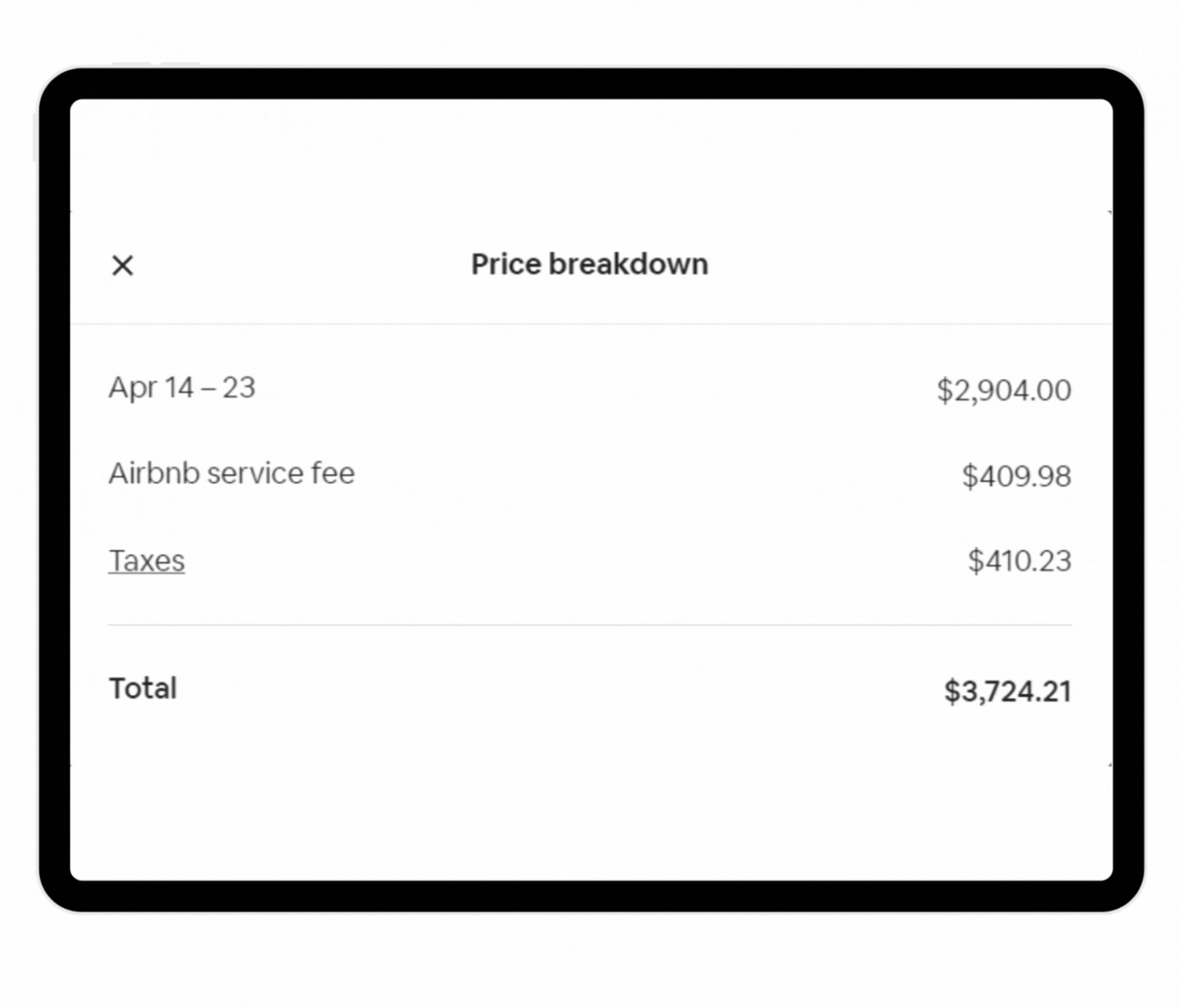Select the Apr 14 – 23 date label
This screenshot has width=1180, height=1008.
(x=182, y=388)
